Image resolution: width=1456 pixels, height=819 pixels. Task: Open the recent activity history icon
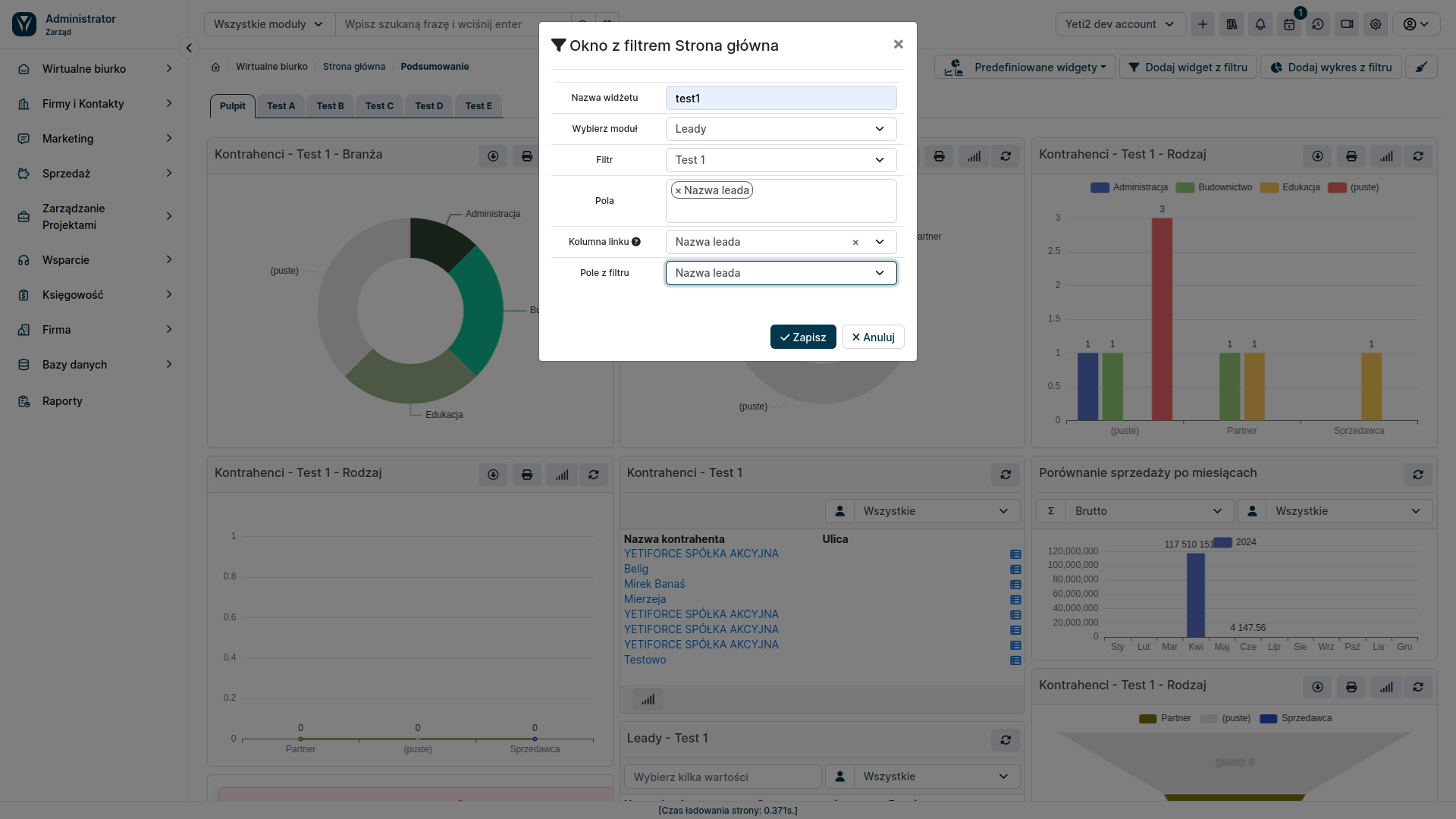coord(1318,24)
